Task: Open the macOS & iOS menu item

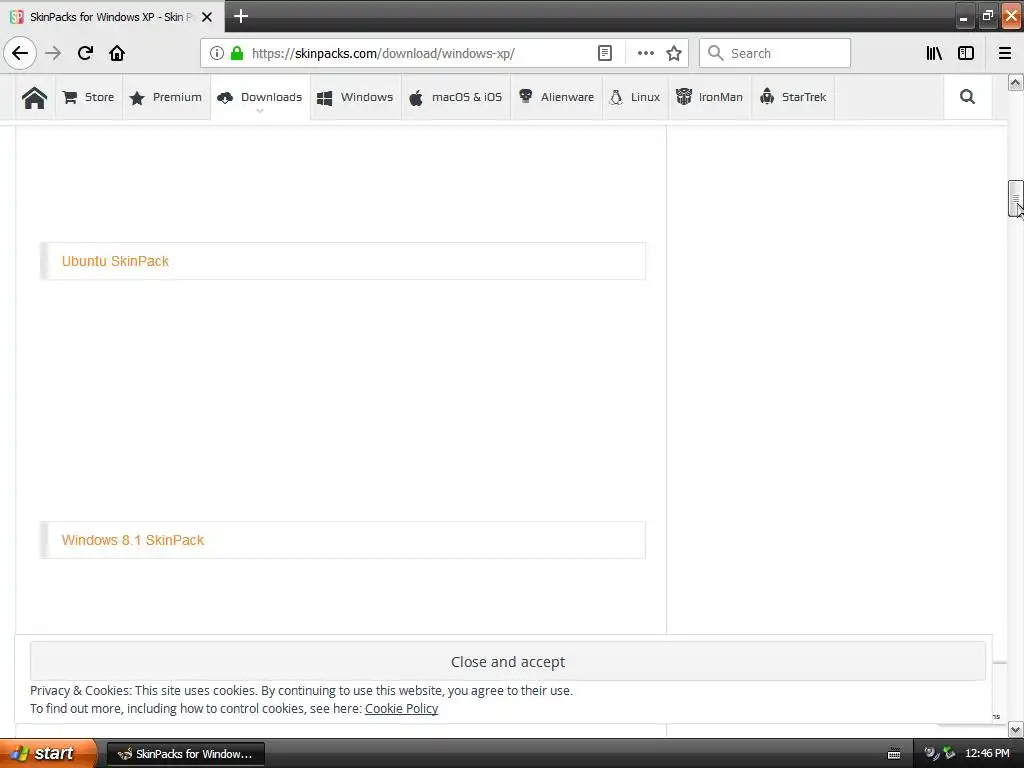Action: pos(455,97)
